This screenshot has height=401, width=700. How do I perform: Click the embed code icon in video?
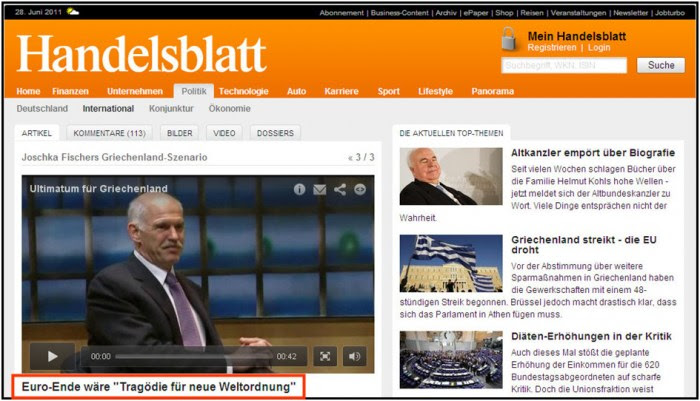(360, 189)
